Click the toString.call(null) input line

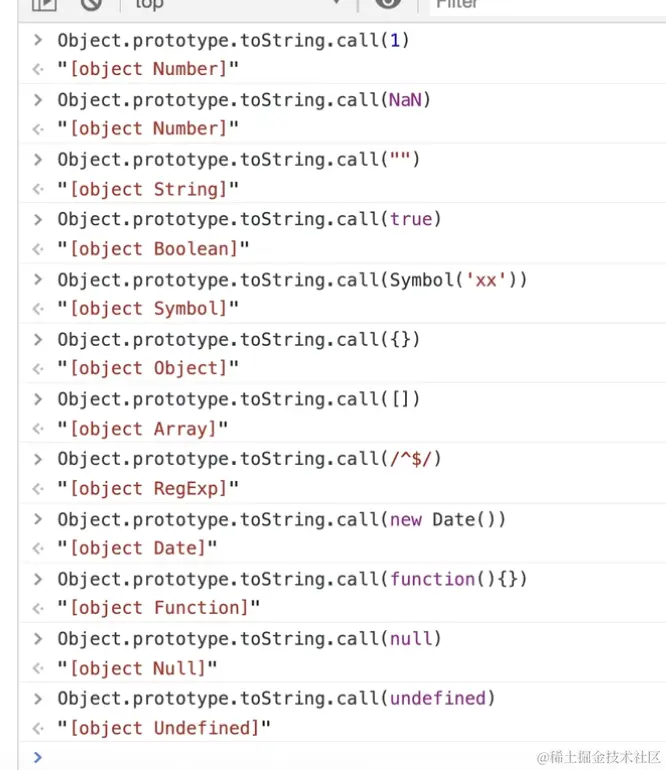[250, 639]
